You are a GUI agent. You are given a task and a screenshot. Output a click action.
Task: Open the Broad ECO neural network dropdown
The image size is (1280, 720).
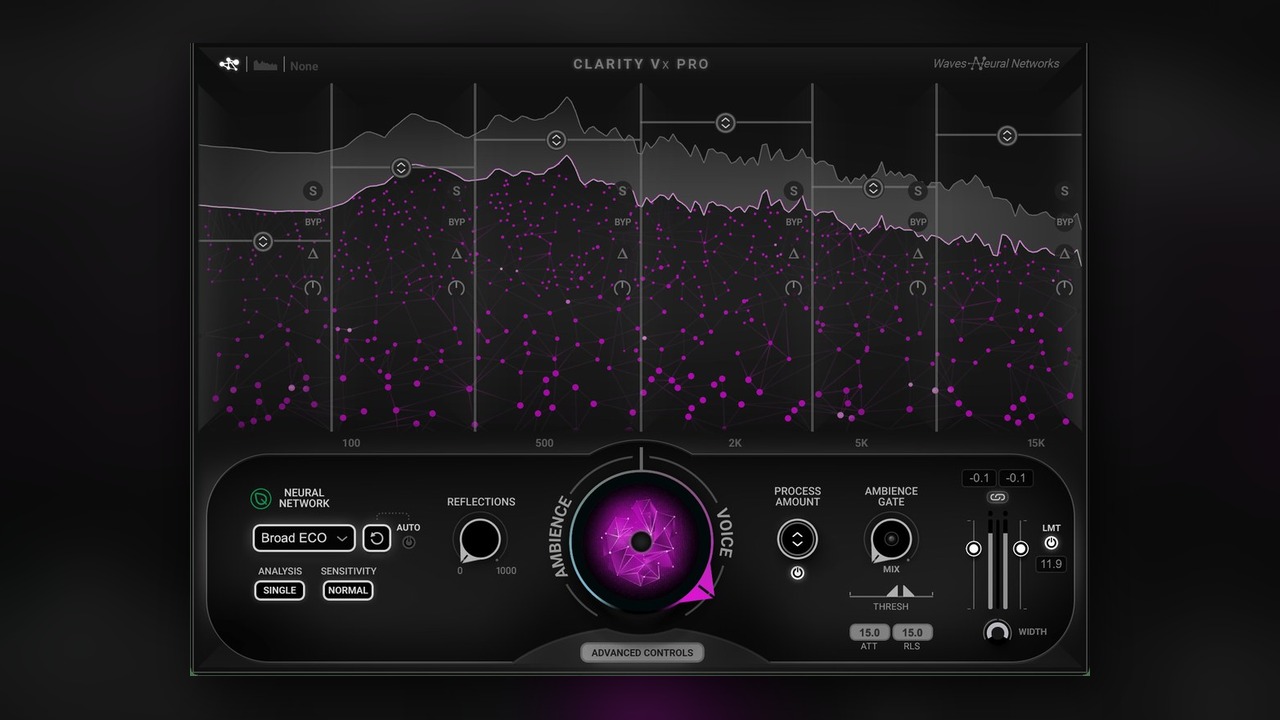click(x=304, y=538)
